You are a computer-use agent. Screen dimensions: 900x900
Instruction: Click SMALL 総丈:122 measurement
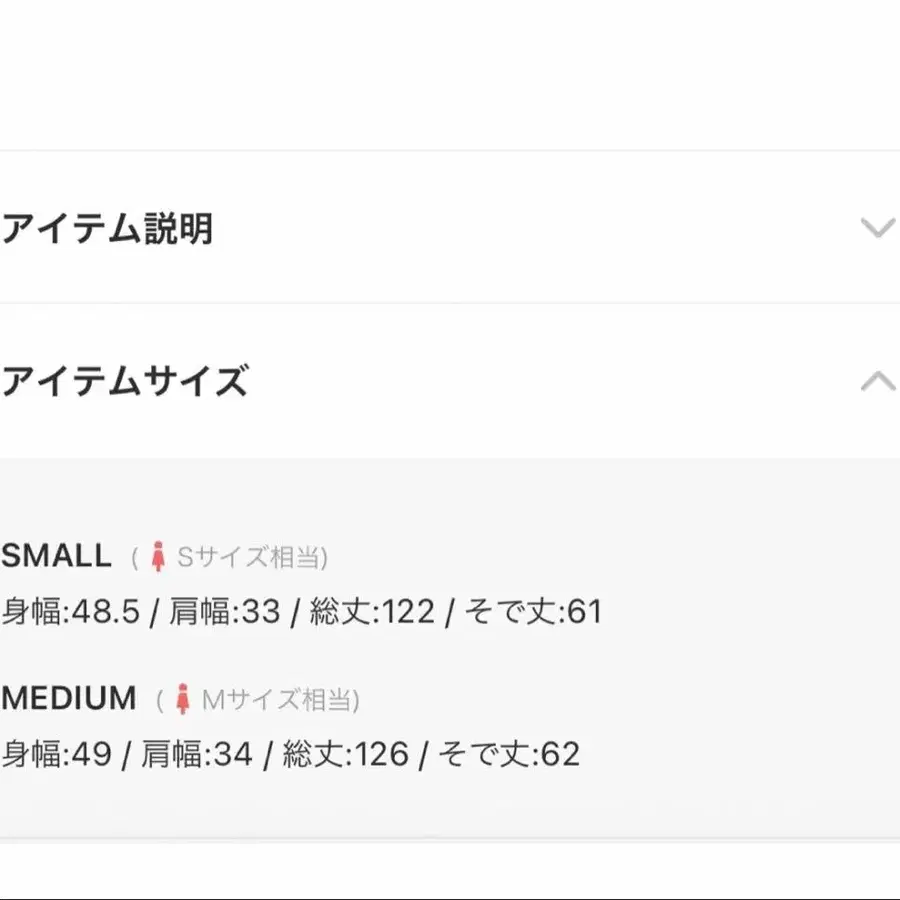[372, 611]
